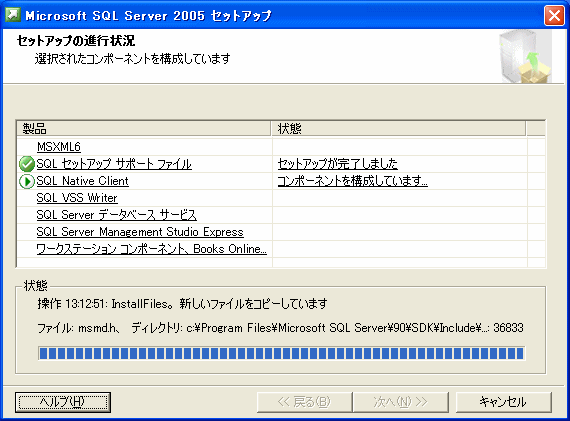Viewport: 570px width, 421px height.
Task: Close the SQL Server 2005 setup window
Action: [554, 16]
